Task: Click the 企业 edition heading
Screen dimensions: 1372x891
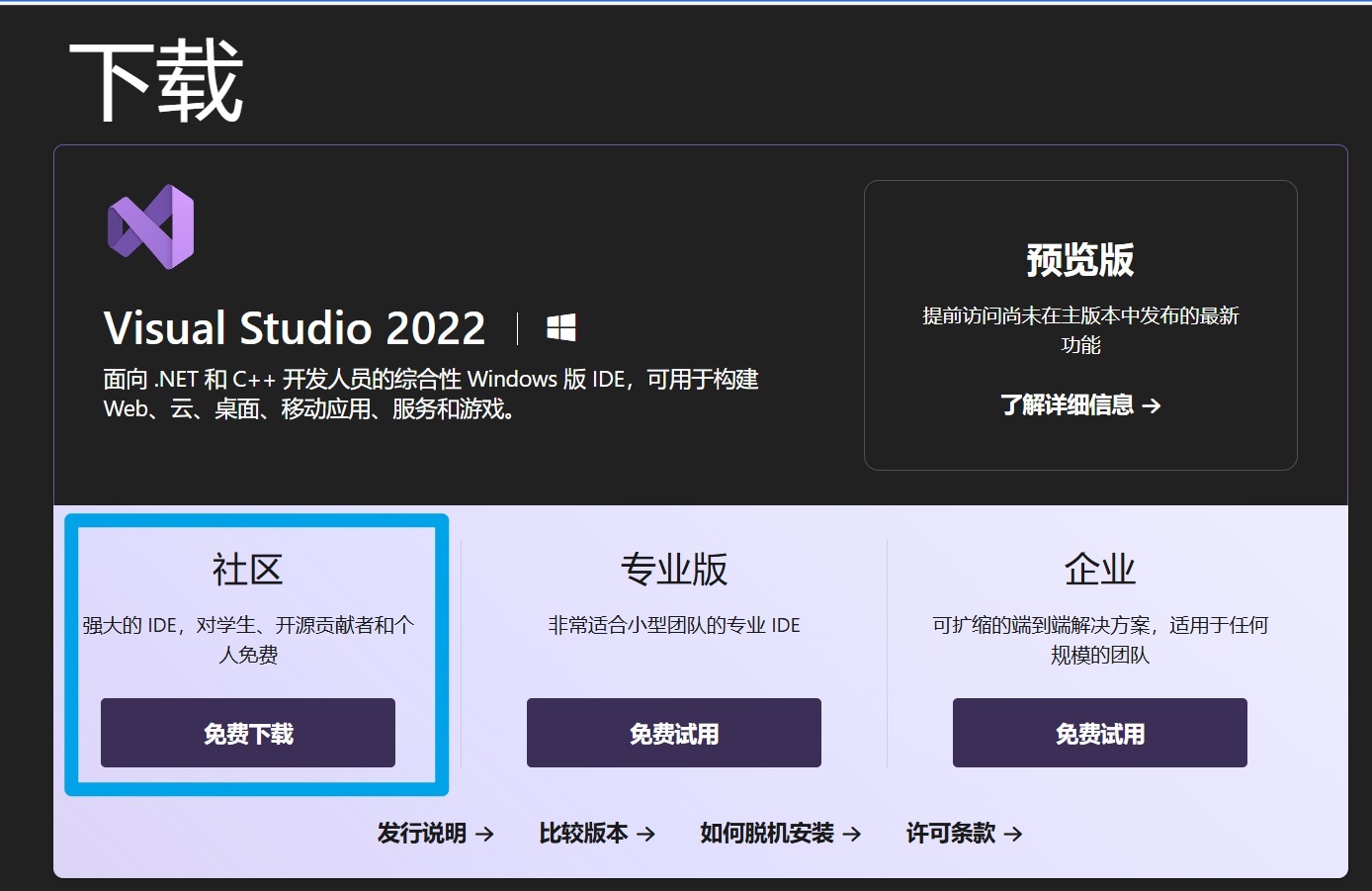Action: tap(1100, 570)
